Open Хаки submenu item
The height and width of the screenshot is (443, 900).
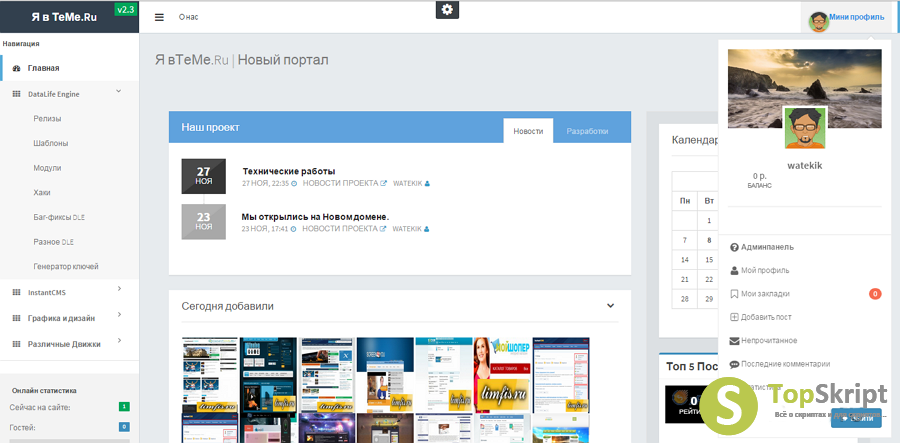(42, 193)
